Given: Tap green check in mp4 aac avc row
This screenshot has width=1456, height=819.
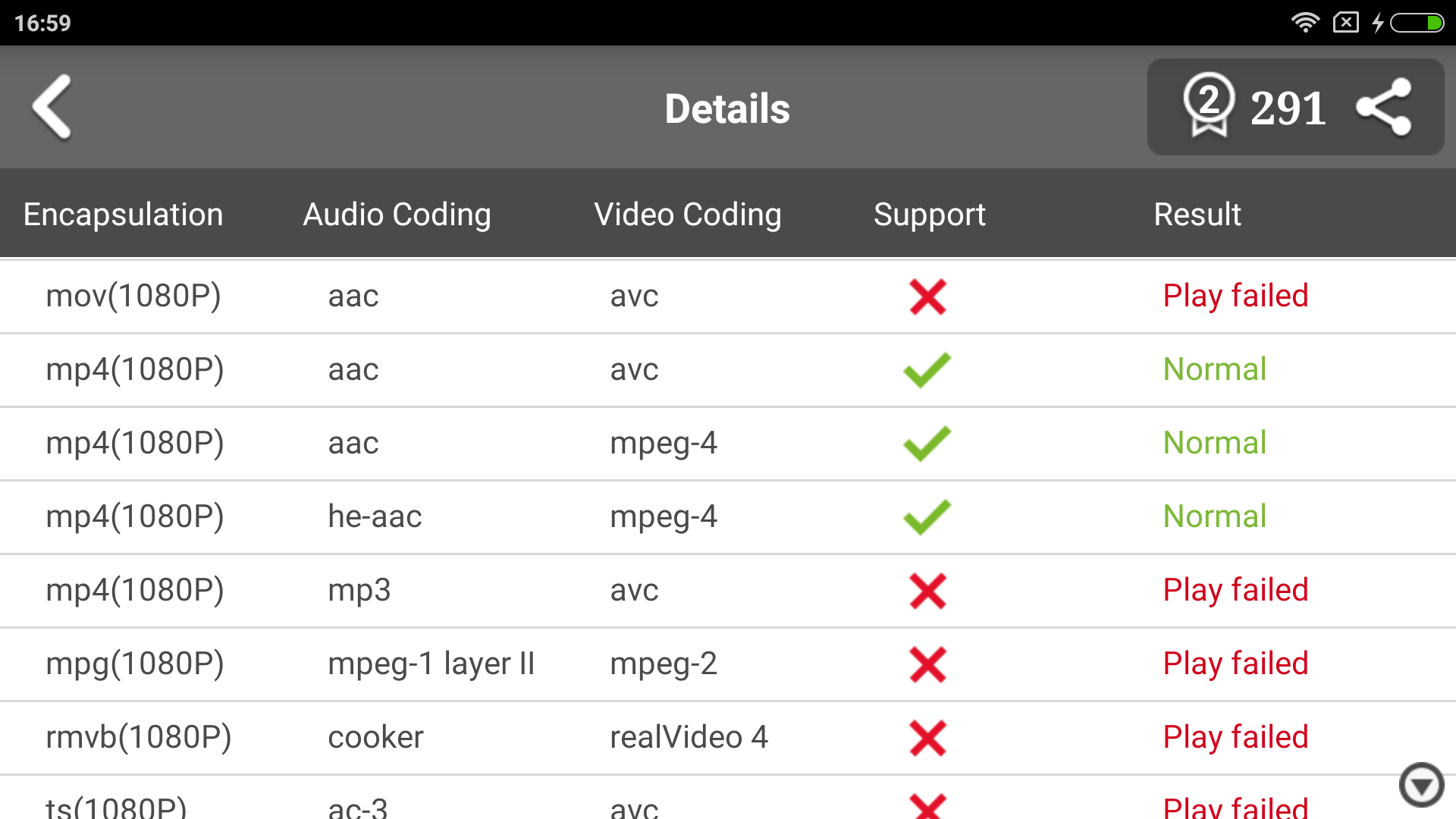Looking at the screenshot, I should tap(927, 370).
